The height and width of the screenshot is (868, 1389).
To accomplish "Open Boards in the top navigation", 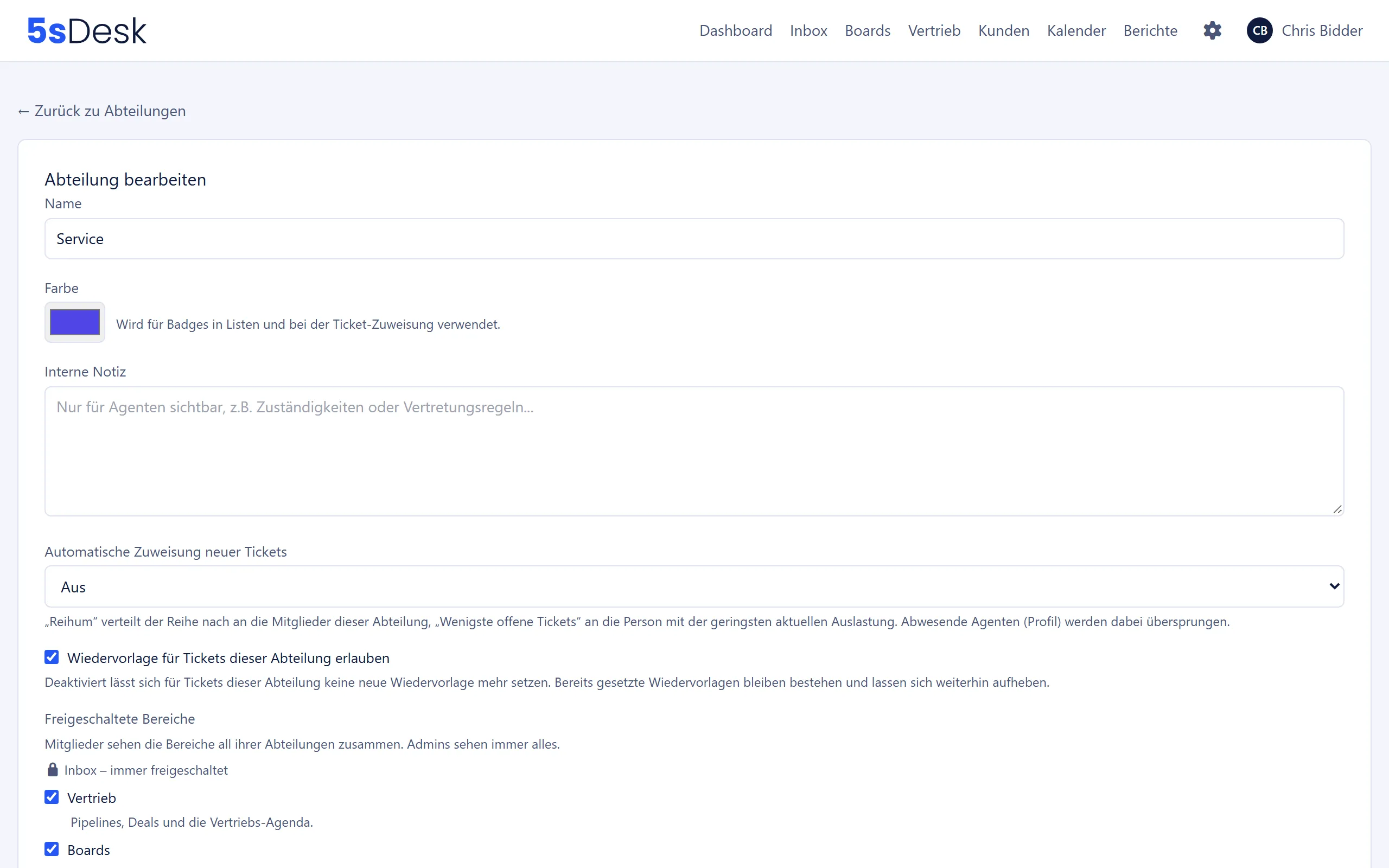I will point(867,30).
